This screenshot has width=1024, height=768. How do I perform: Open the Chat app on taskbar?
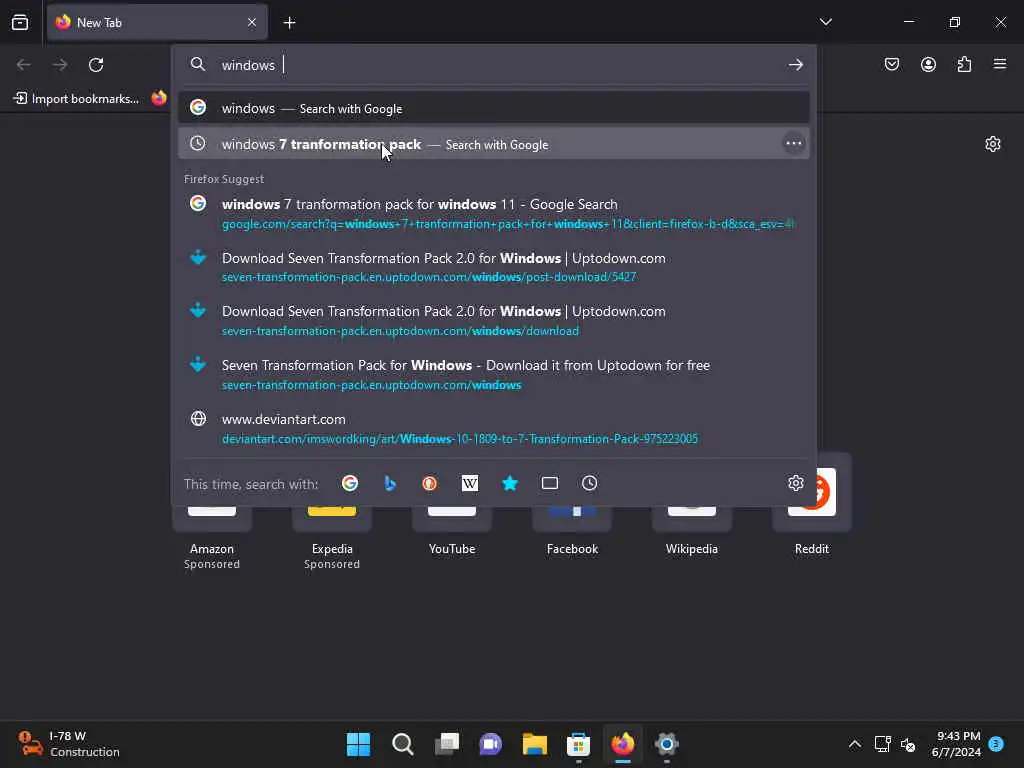(x=490, y=744)
